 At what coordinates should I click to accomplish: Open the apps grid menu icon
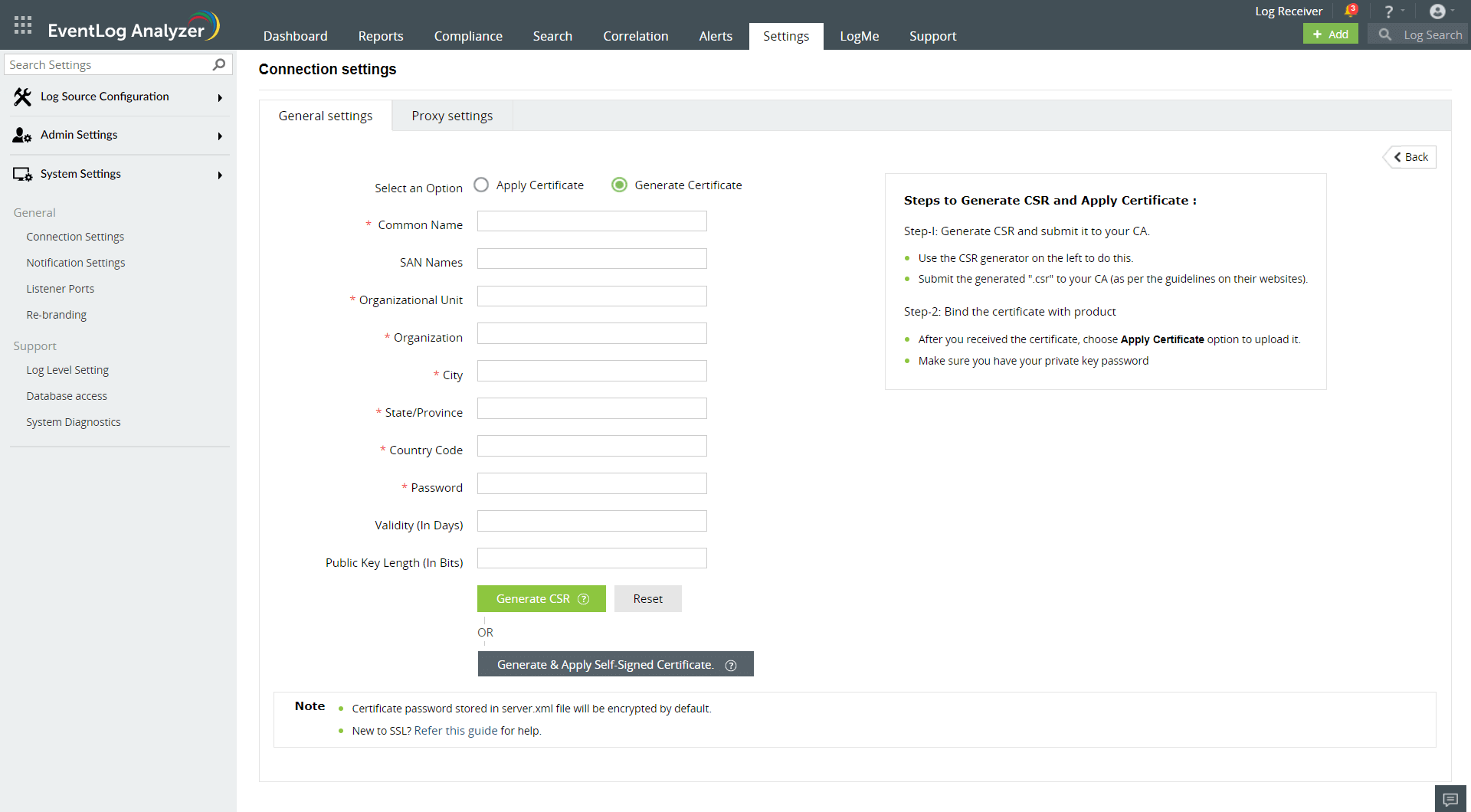23,25
